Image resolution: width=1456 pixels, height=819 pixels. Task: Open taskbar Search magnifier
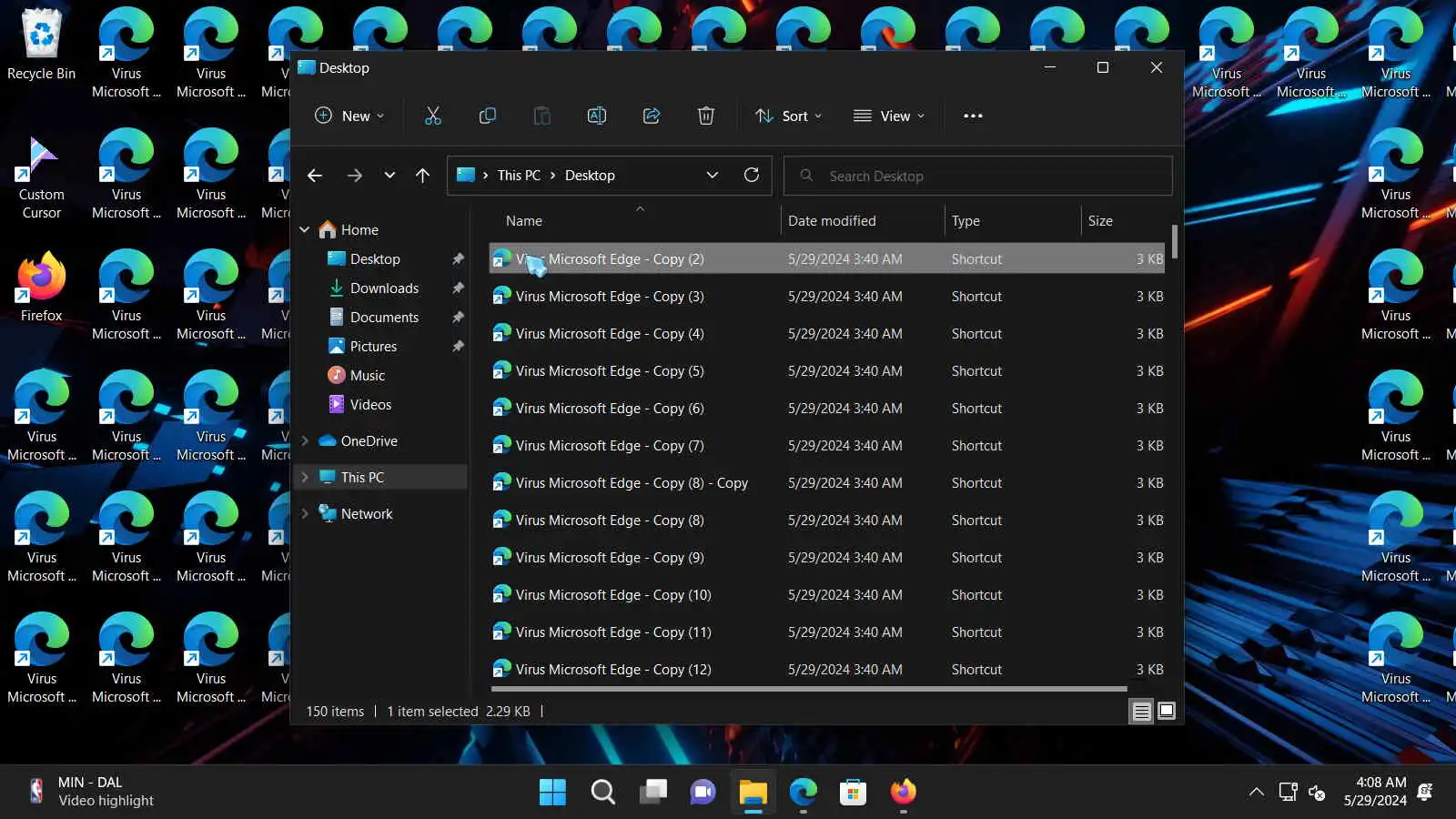602,792
